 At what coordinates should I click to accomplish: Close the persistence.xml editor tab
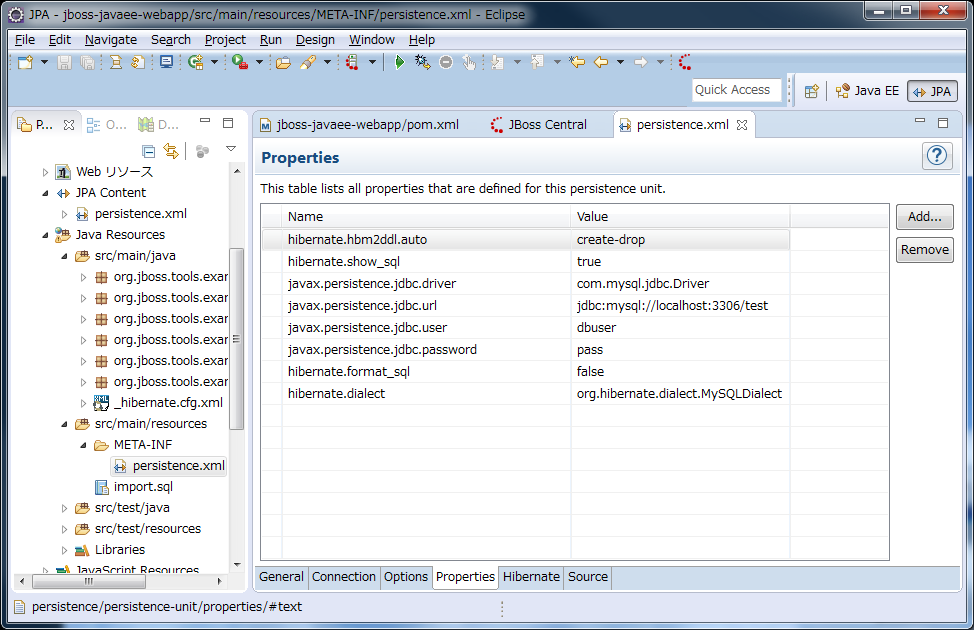click(x=742, y=125)
